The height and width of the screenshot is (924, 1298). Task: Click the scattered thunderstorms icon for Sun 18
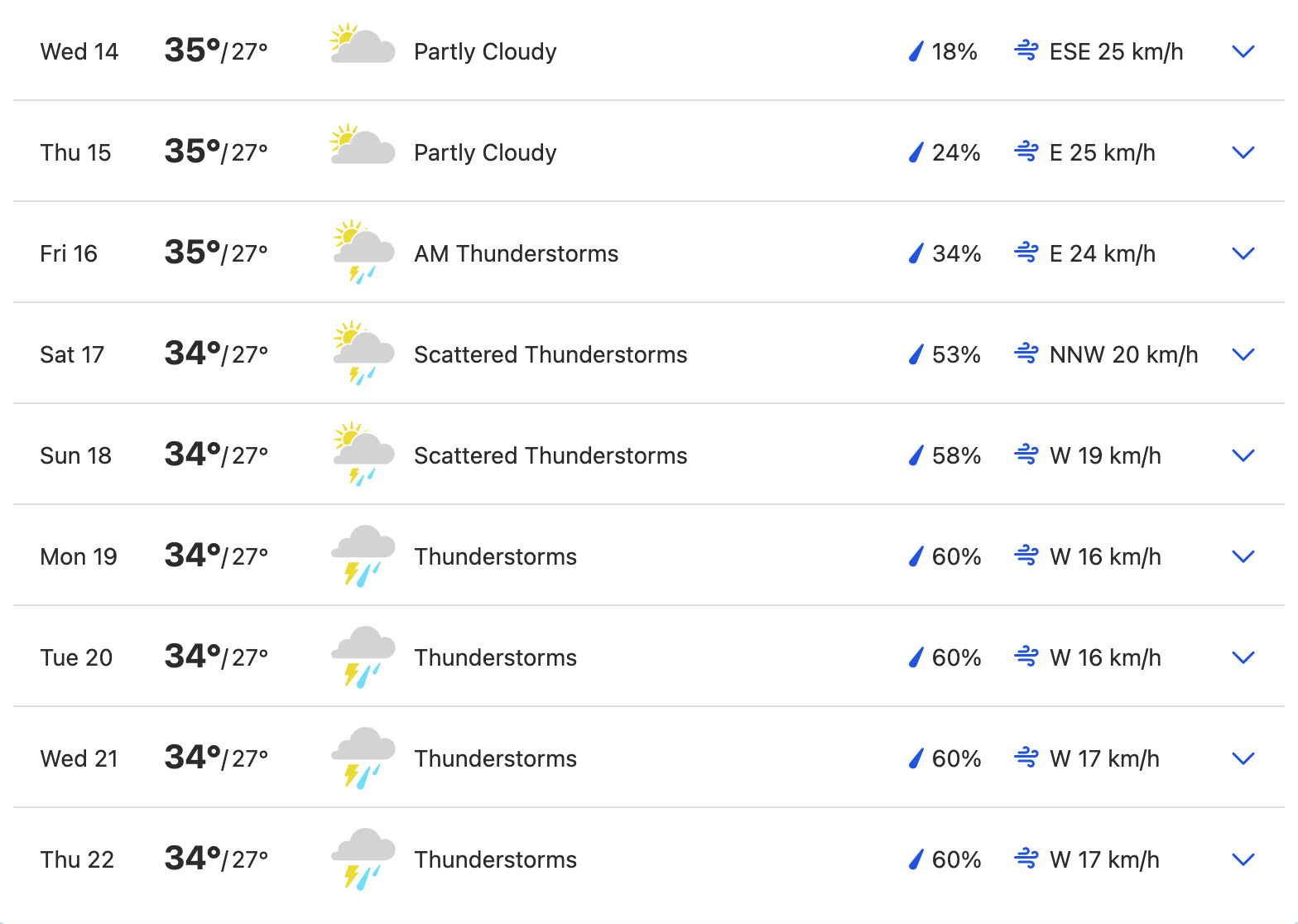pos(363,455)
